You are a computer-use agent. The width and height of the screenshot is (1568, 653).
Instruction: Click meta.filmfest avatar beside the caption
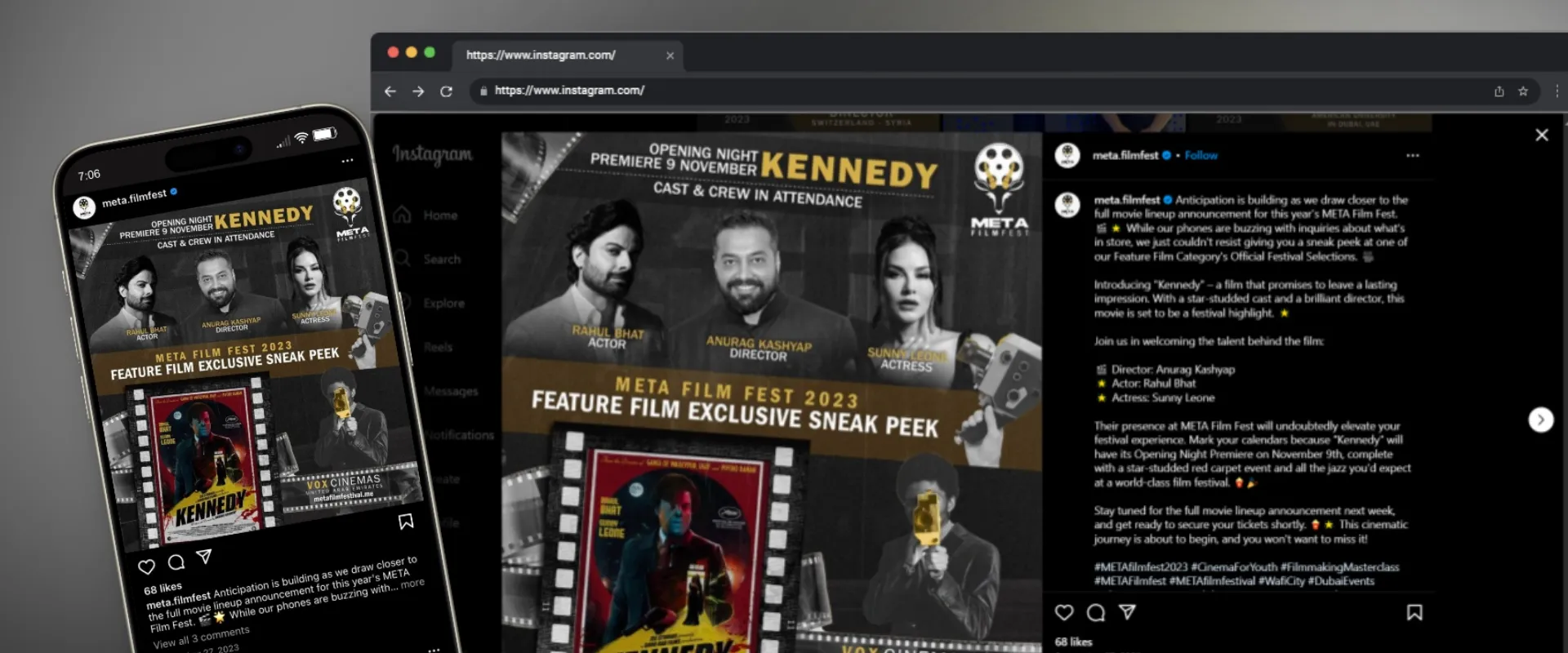tap(1067, 204)
